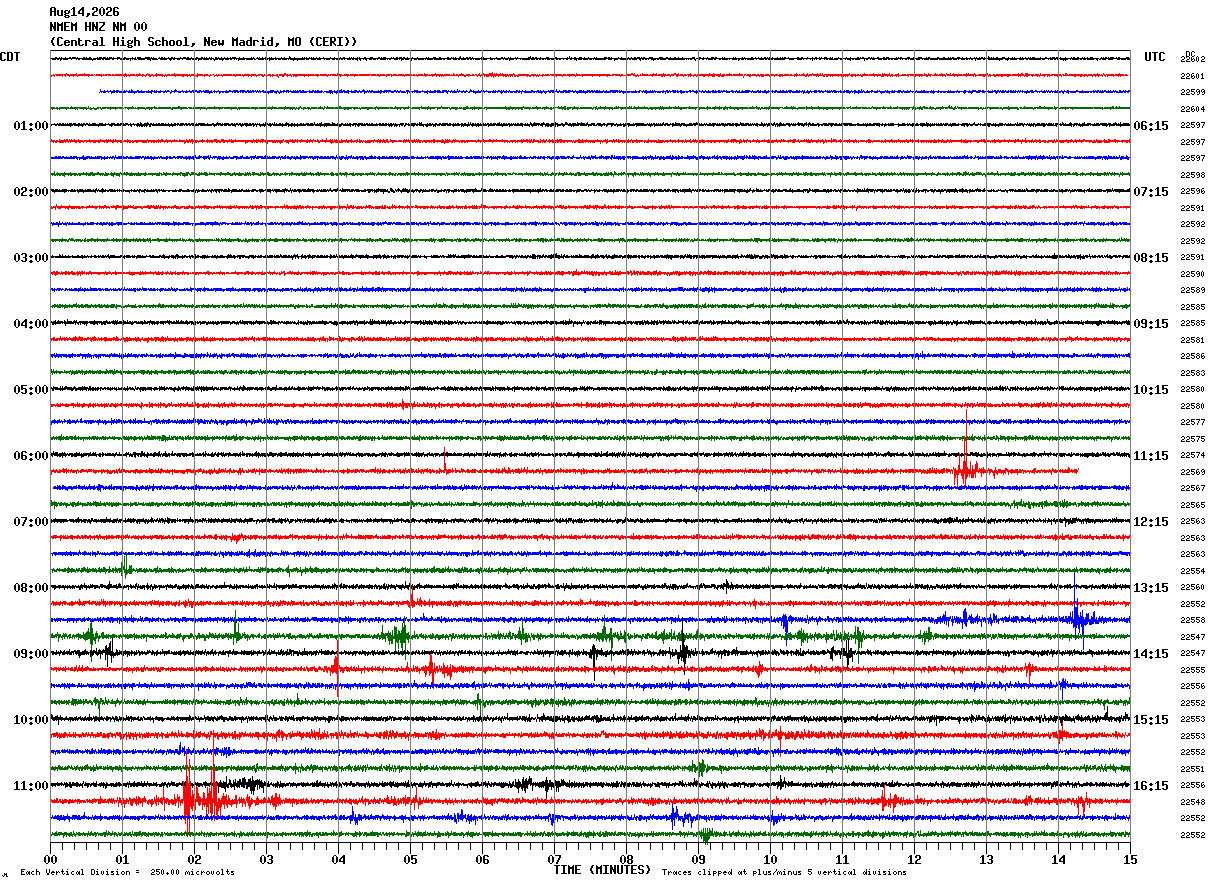
Task: Click the DC offset value 22551
Action: [1193, 769]
